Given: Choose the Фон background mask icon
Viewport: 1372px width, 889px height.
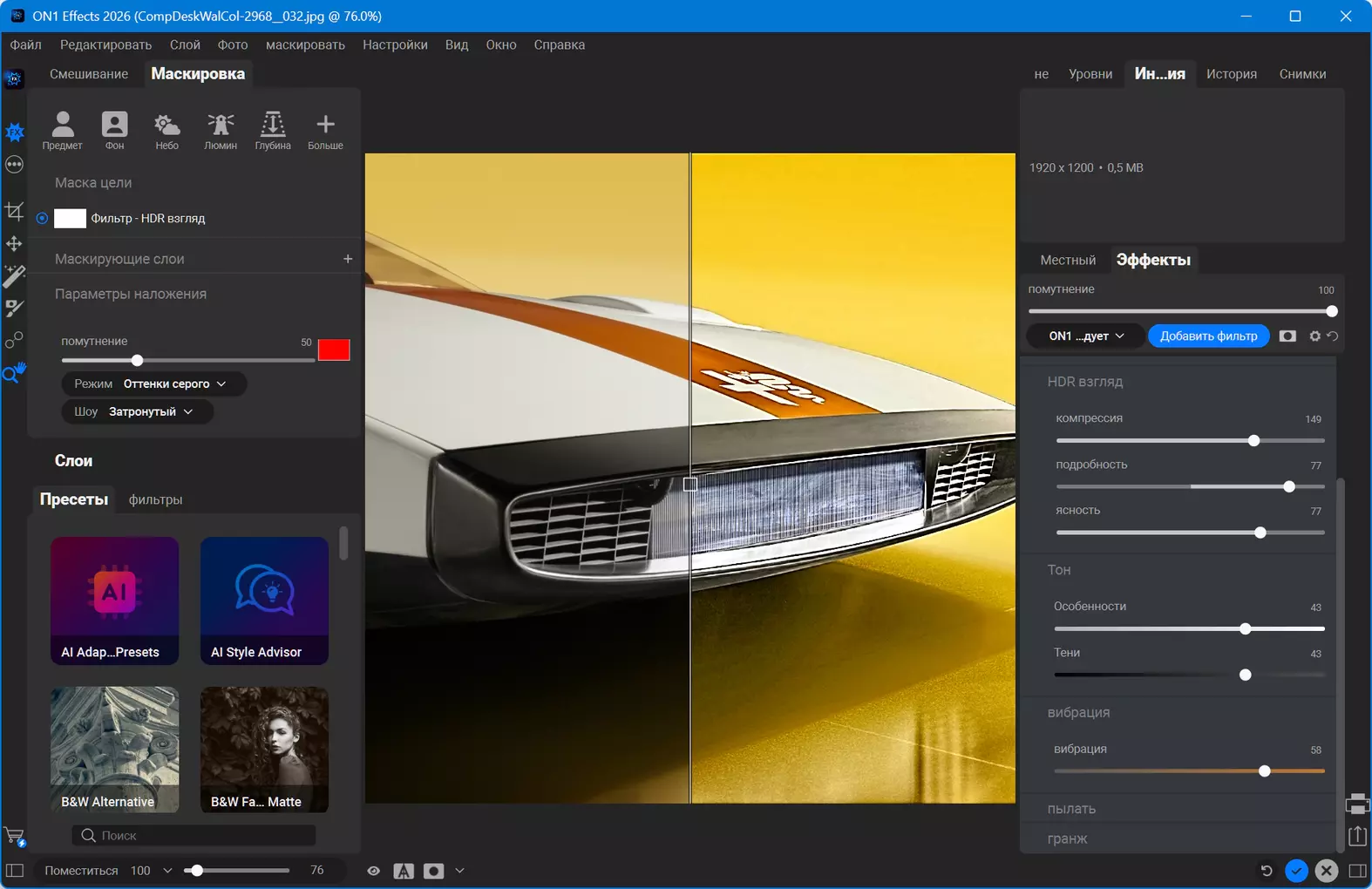Looking at the screenshot, I should tap(114, 130).
